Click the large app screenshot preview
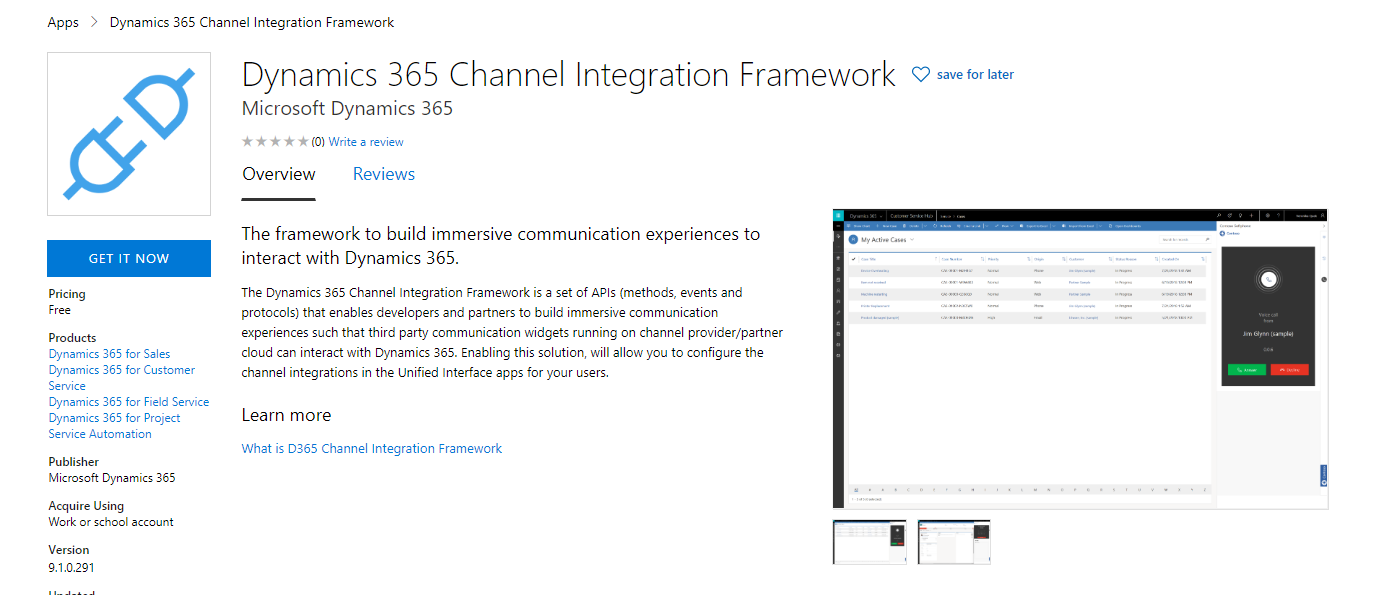This screenshot has width=1398, height=595. 1080,359
